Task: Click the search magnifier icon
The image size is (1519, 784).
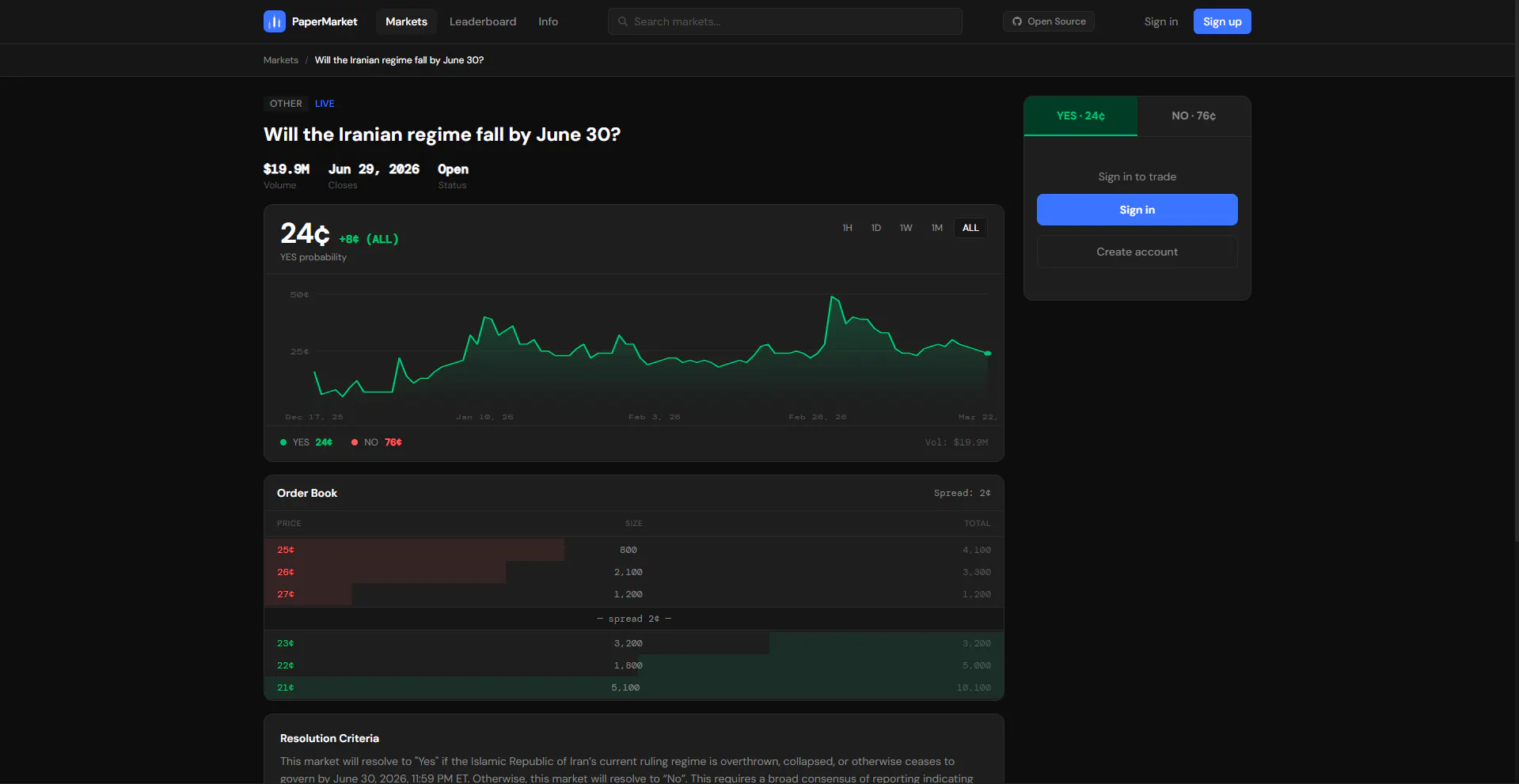Action: pyautogui.click(x=623, y=21)
